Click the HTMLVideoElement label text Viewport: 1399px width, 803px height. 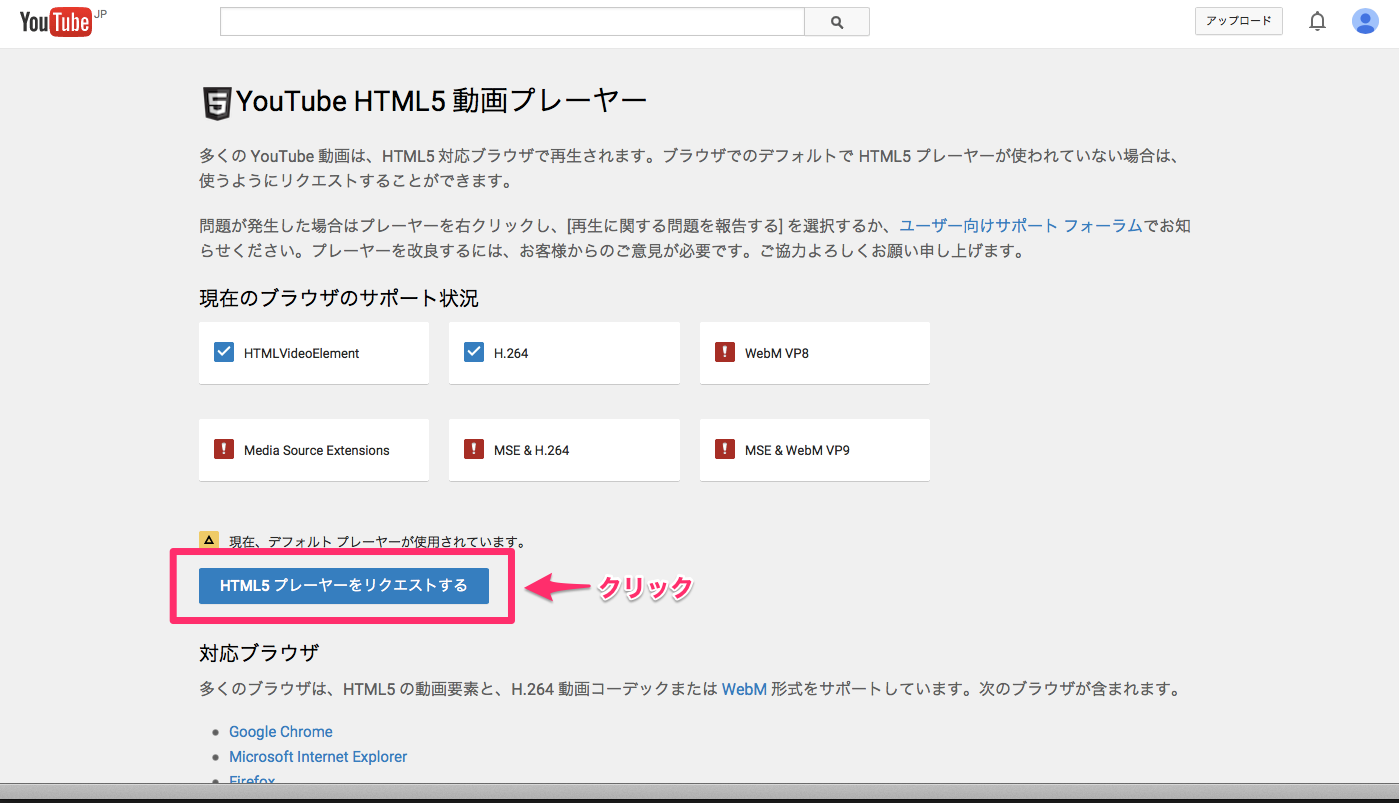(x=302, y=353)
